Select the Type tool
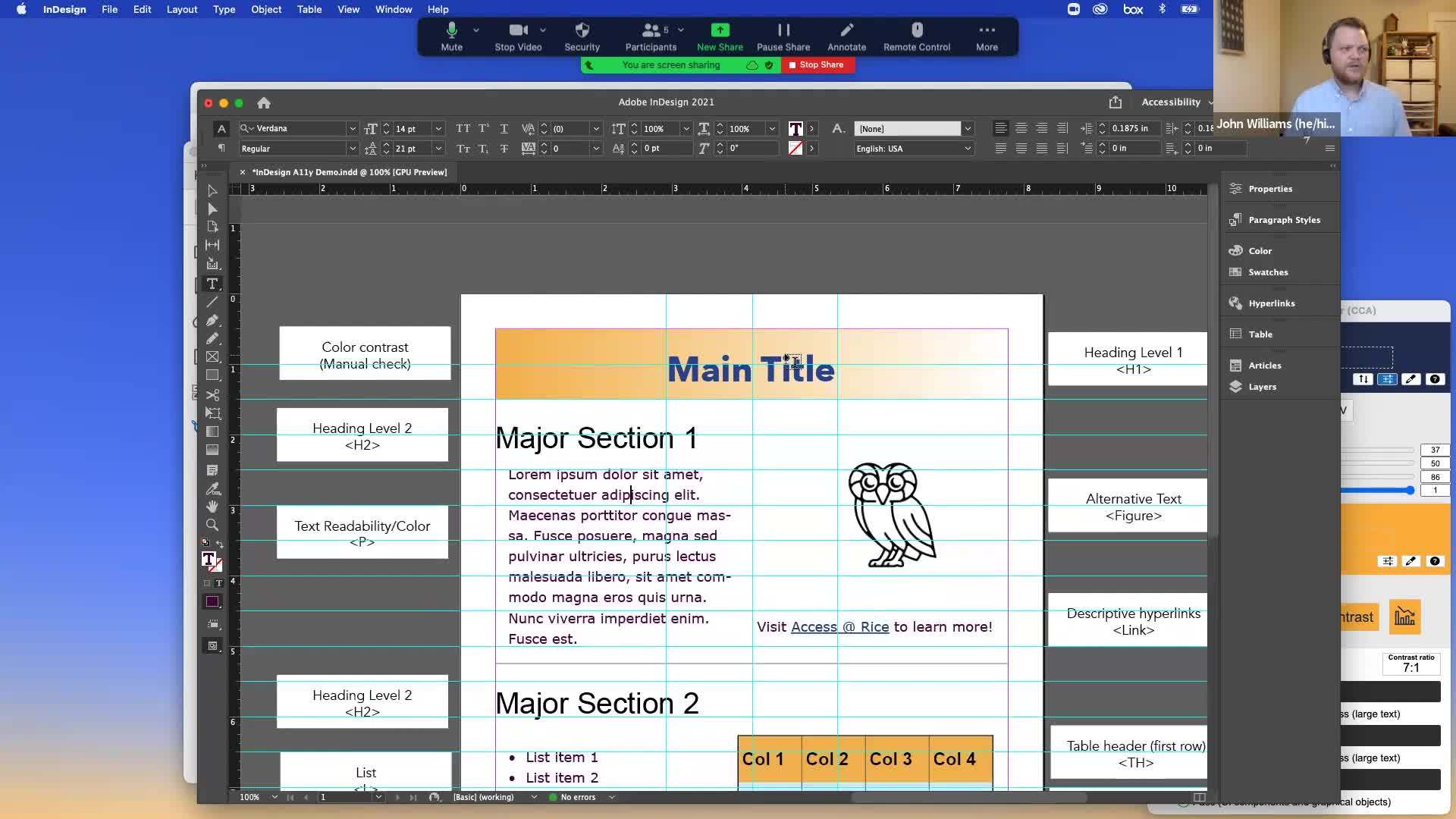 212,284
